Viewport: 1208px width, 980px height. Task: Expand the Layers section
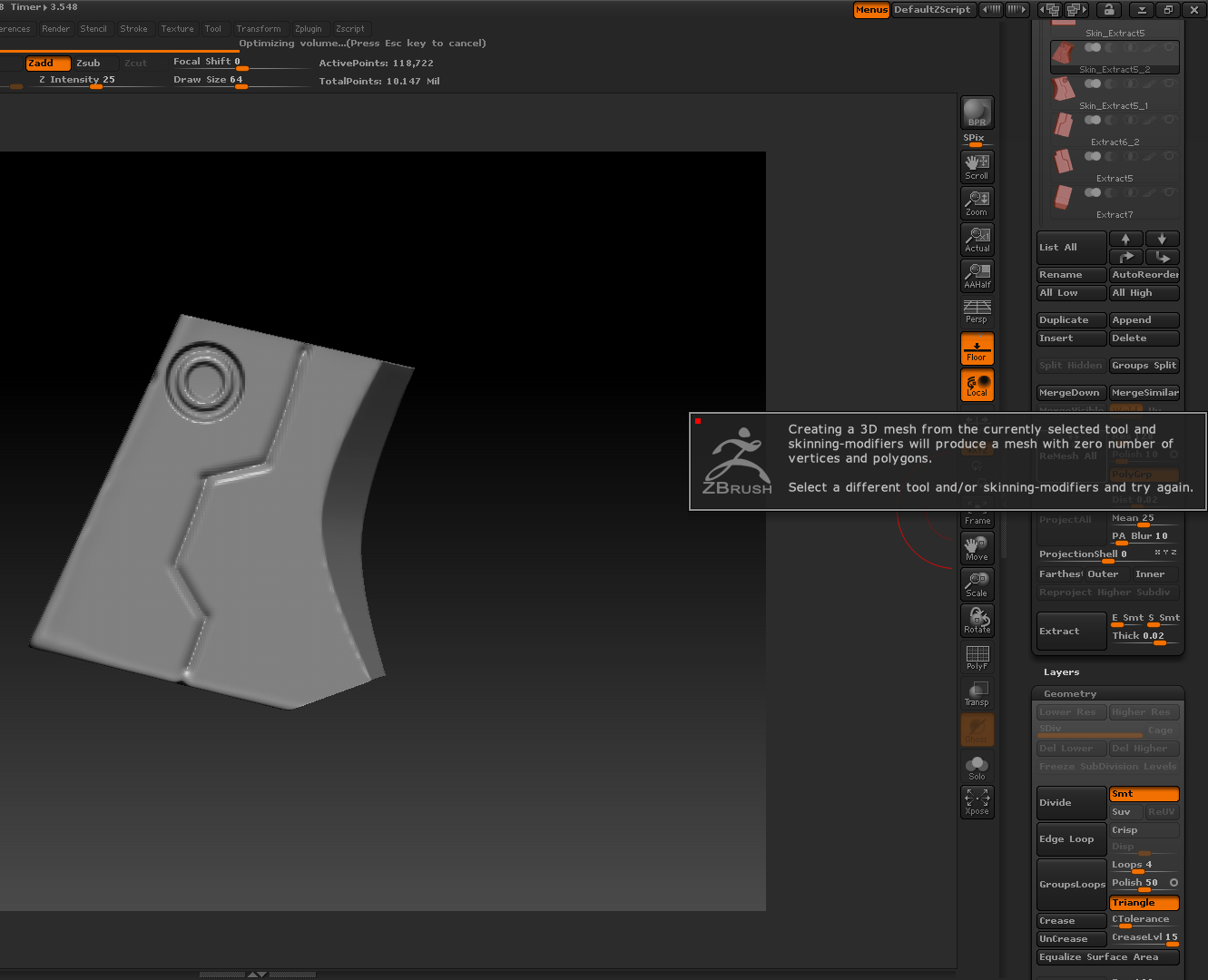point(1061,672)
